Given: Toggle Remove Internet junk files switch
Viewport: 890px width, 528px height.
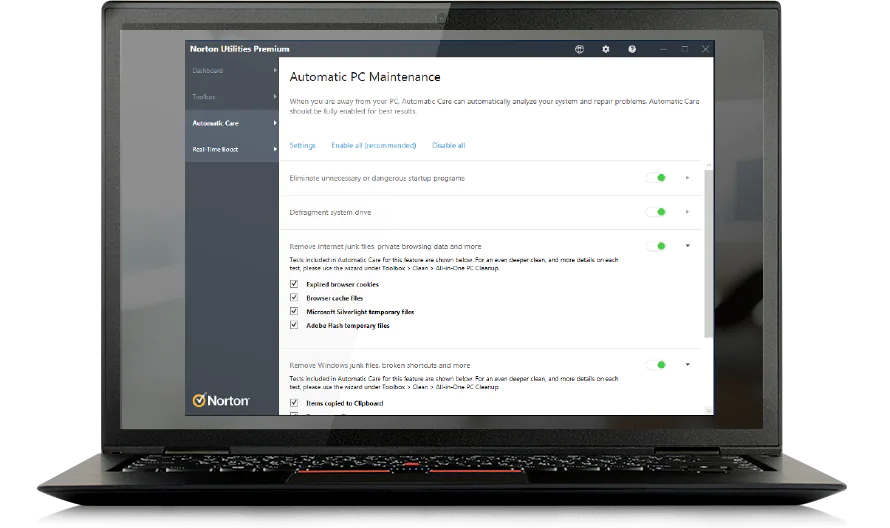Looking at the screenshot, I should pyautogui.click(x=656, y=246).
